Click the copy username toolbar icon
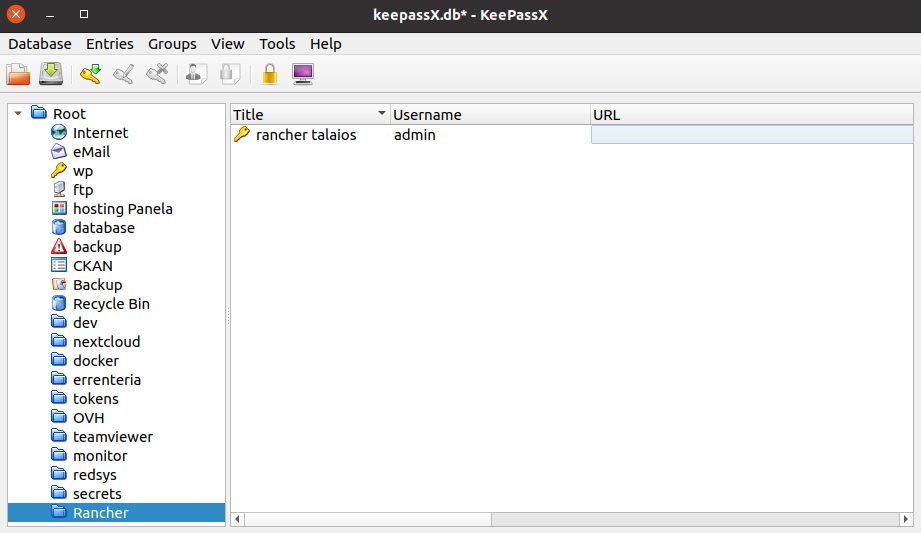The height and width of the screenshot is (533, 921). click(x=197, y=74)
